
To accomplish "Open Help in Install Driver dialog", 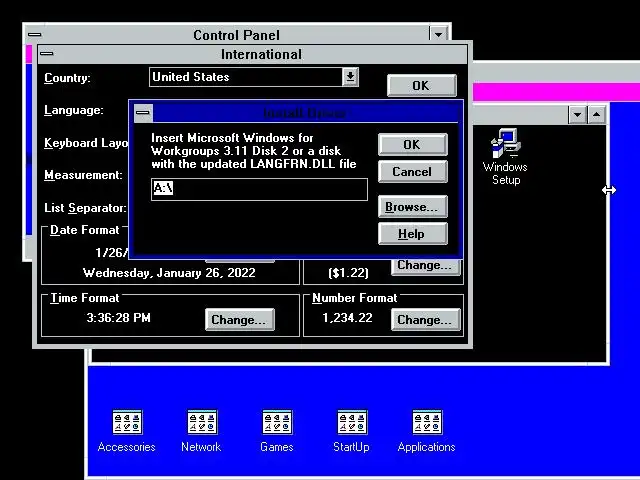I will click(x=413, y=234).
